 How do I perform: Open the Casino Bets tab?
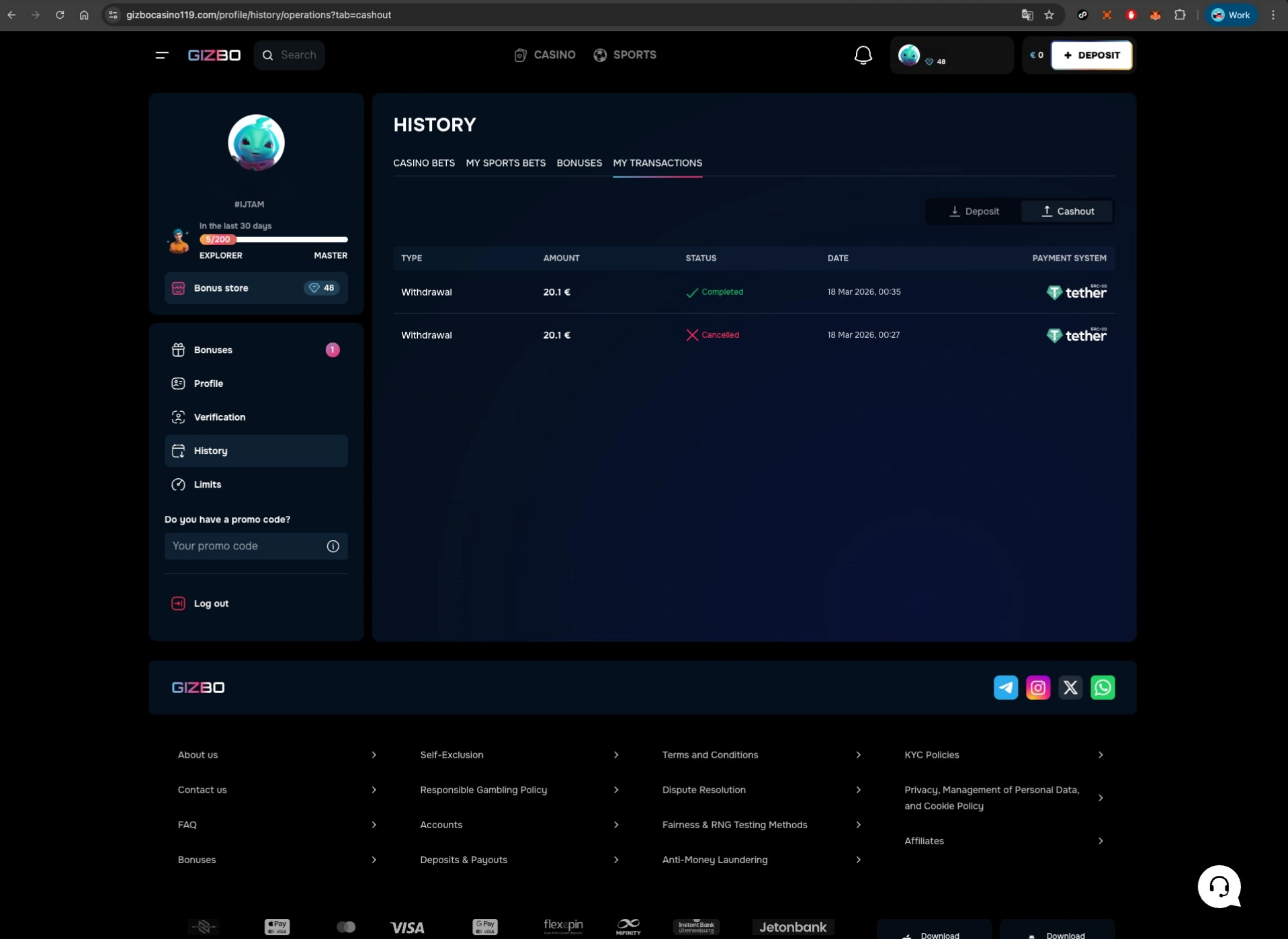point(424,163)
